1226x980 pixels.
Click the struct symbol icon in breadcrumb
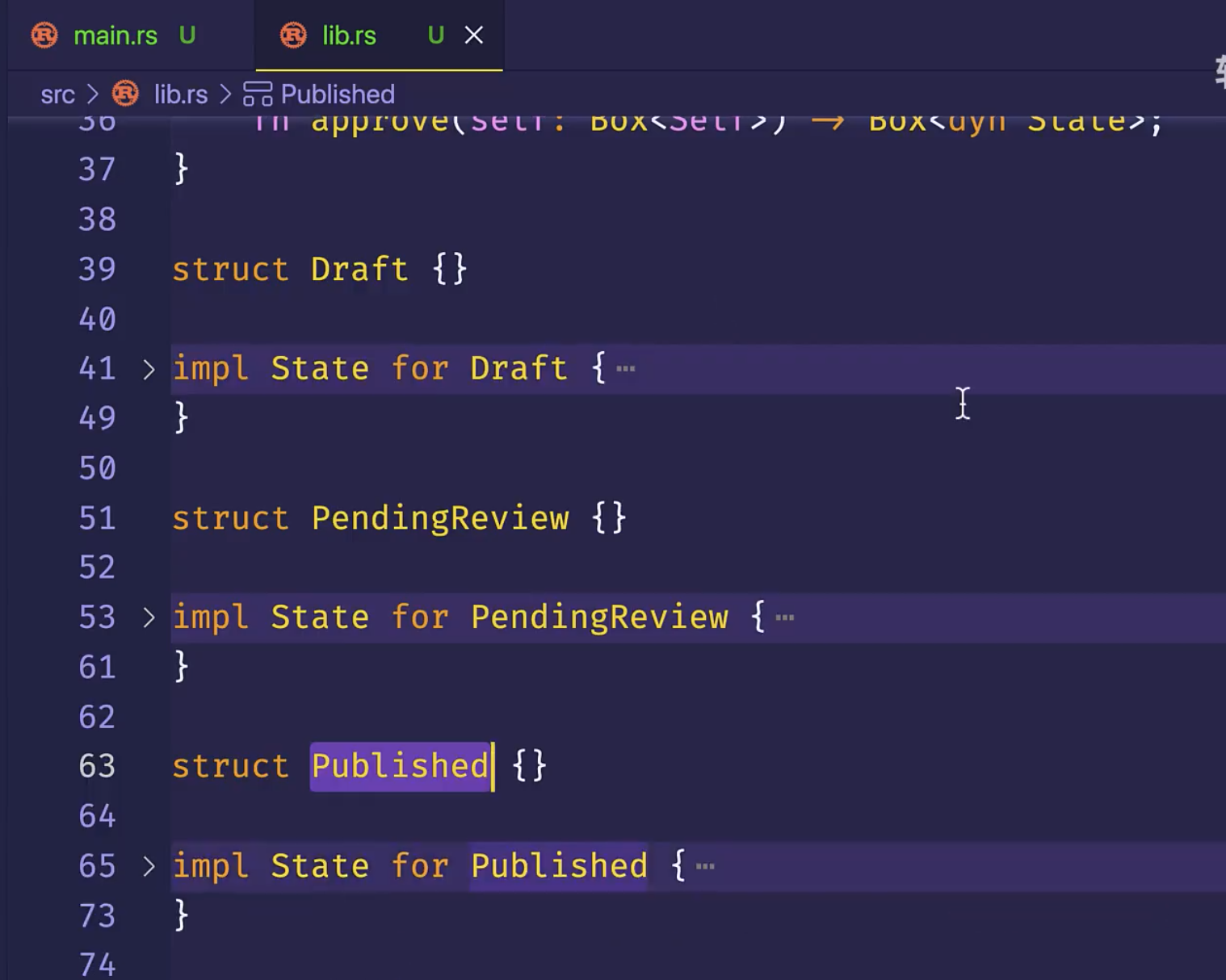(x=258, y=94)
